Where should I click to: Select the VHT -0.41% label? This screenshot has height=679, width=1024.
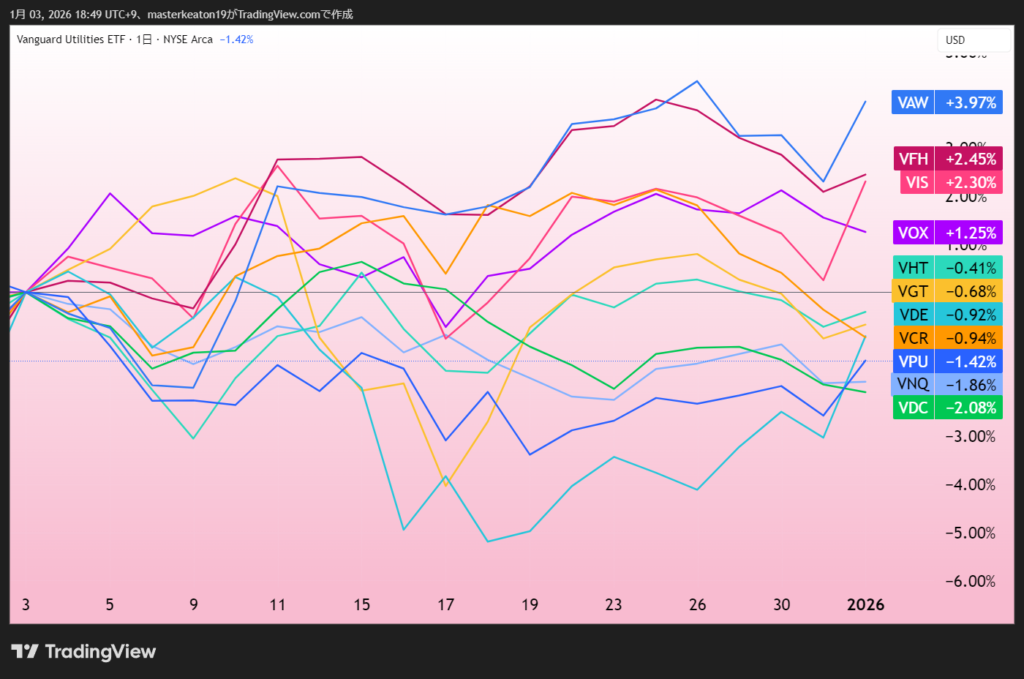[947, 268]
